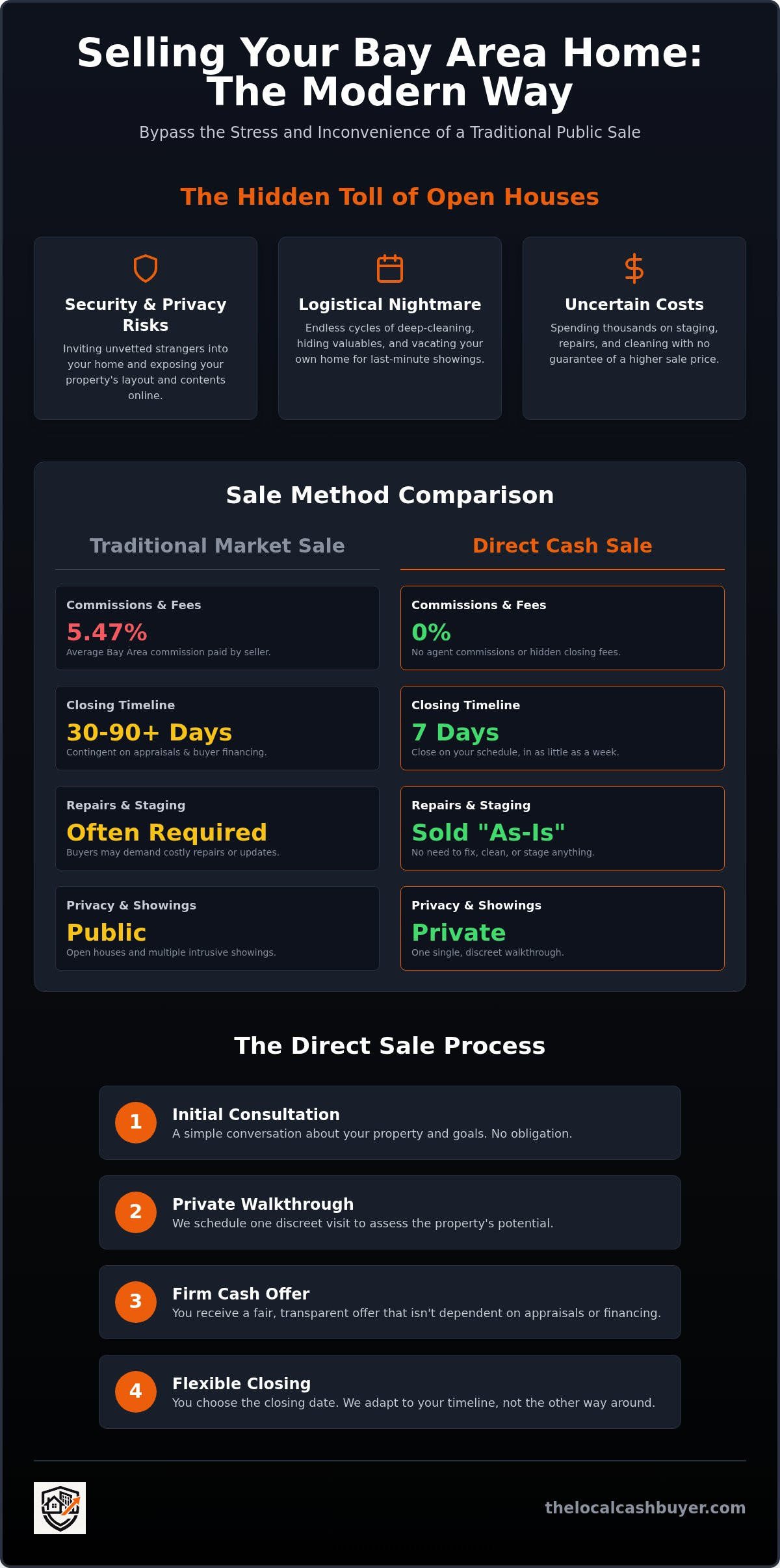Select the Direct Cash Sale column header

pos(562,545)
